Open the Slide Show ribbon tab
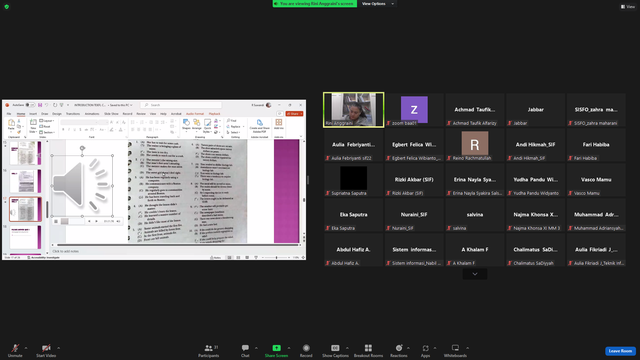The width and height of the screenshot is (640, 360). (x=111, y=114)
